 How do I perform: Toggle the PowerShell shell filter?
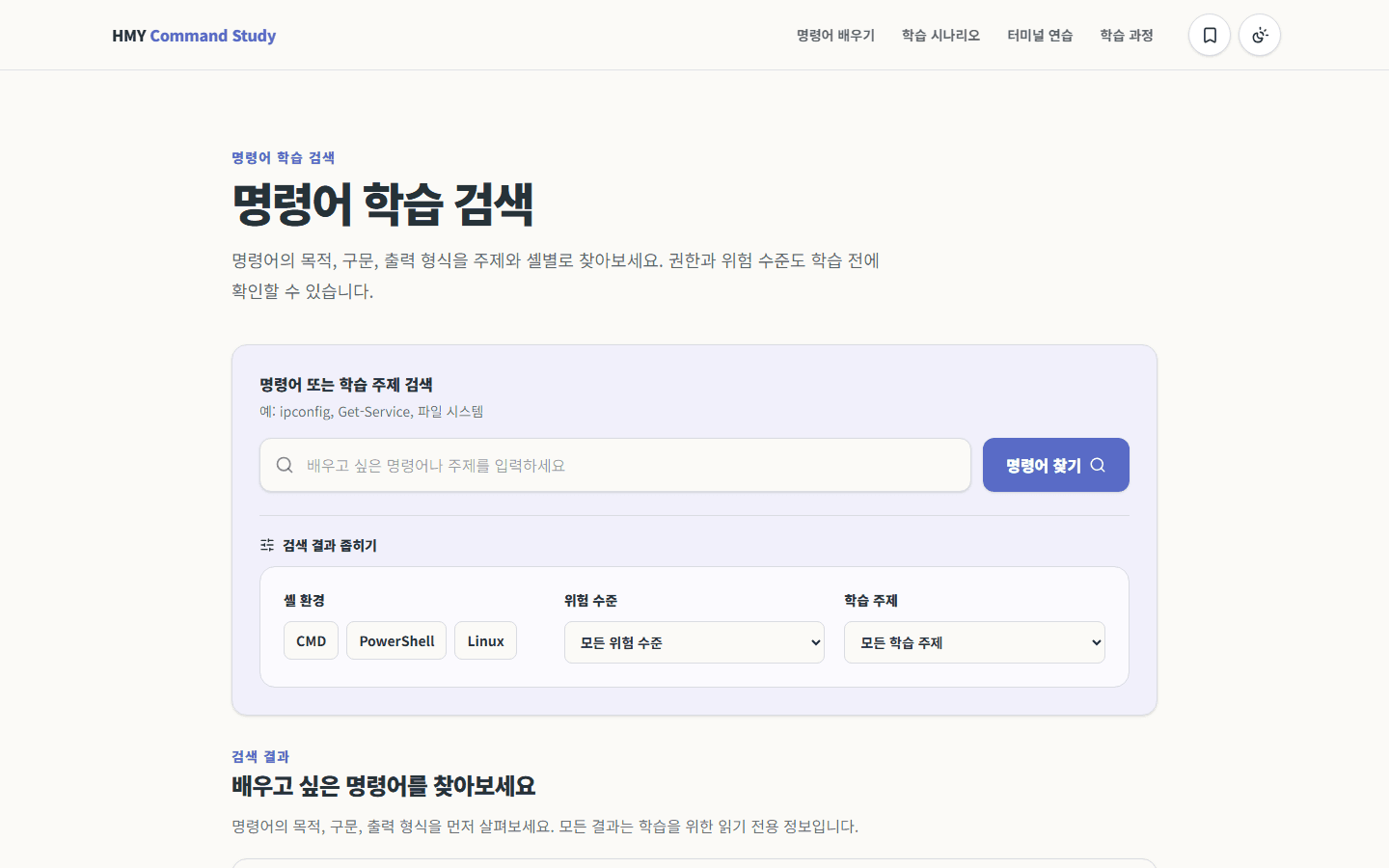pos(396,640)
